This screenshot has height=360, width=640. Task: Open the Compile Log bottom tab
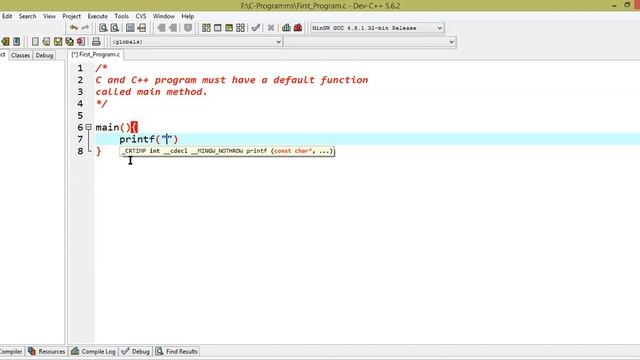point(93,351)
